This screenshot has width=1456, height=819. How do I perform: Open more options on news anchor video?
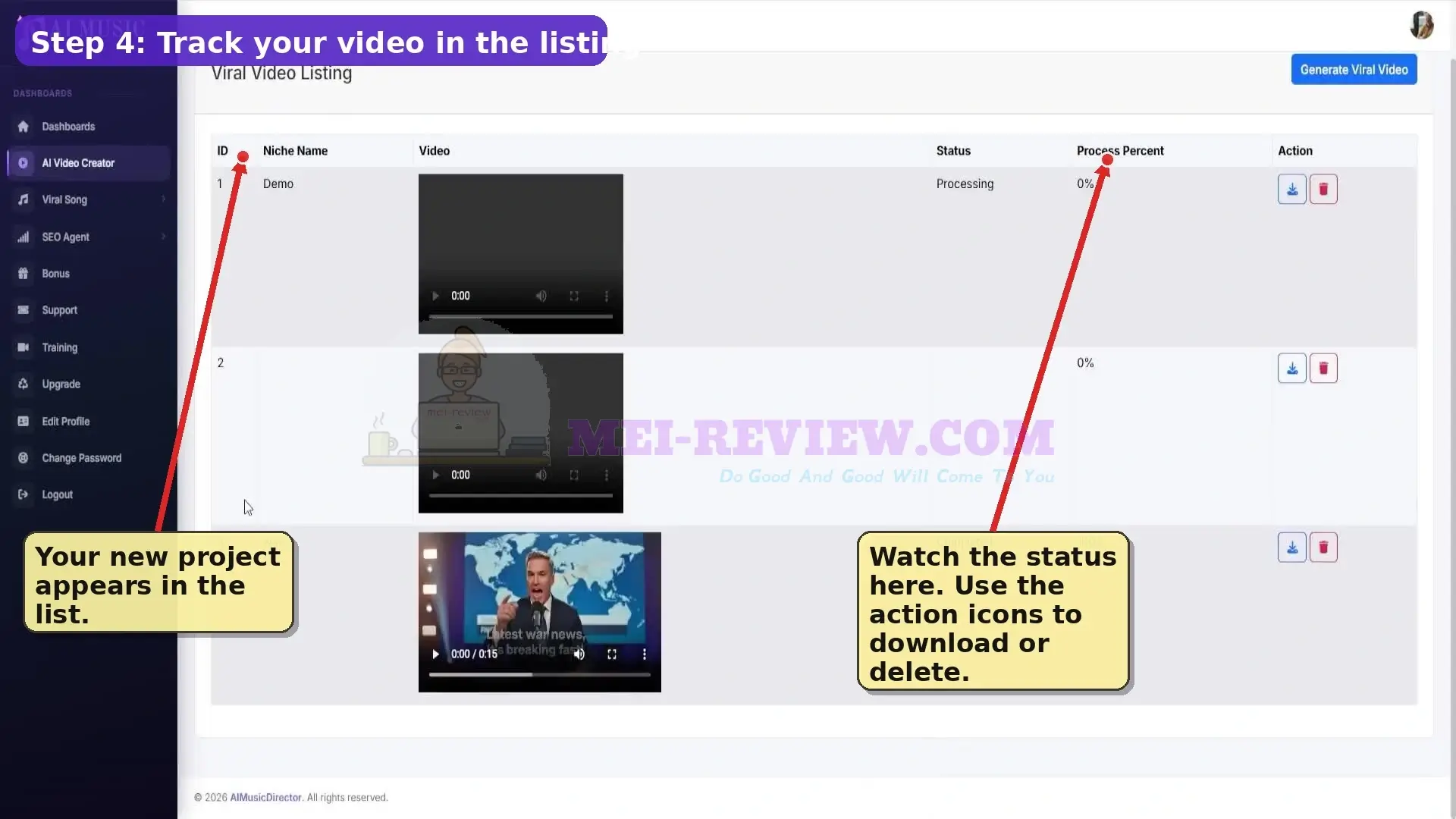coord(645,654)
